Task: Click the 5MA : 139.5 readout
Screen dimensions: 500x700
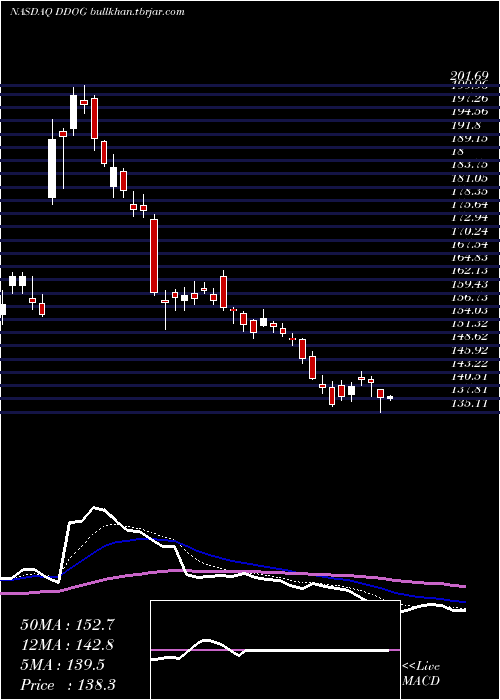Action: pyautogui.click(x=62, y=665)
